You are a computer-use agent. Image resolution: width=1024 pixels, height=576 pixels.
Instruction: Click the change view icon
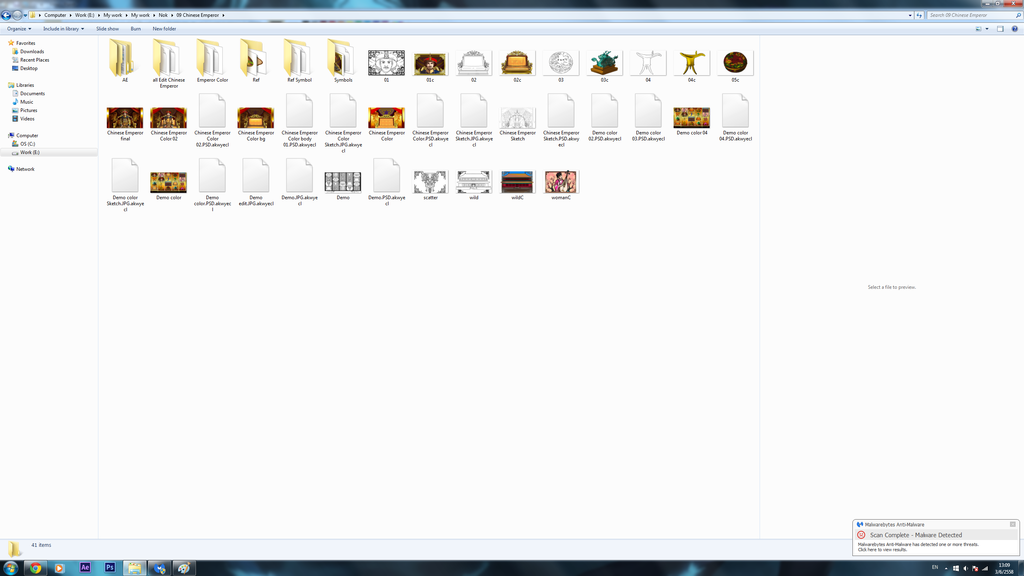pyautogui.click(x=978, y=29)
